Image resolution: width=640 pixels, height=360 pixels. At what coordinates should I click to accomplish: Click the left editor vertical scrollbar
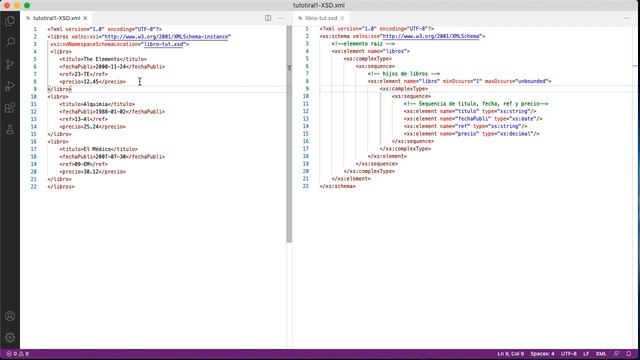[x=289, y=135]
